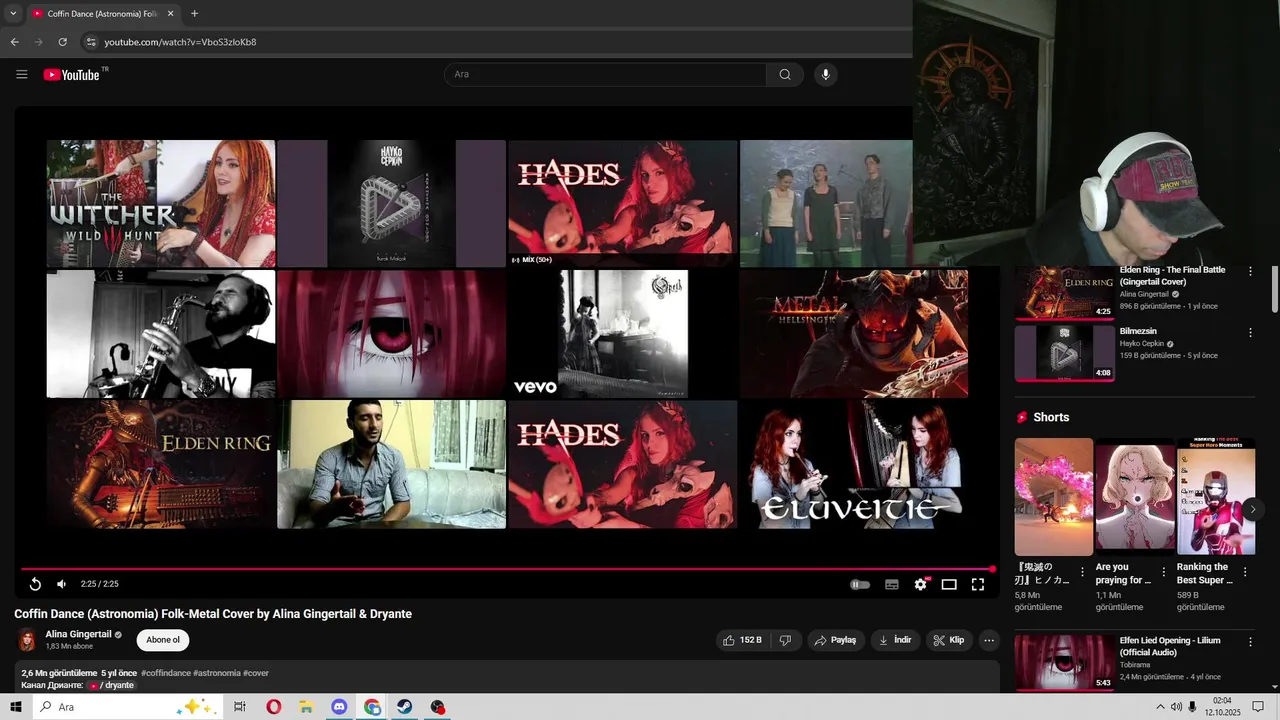Expand hidden system tray icons chevron
The image size is (1280, 720).
click(1160, 707)
